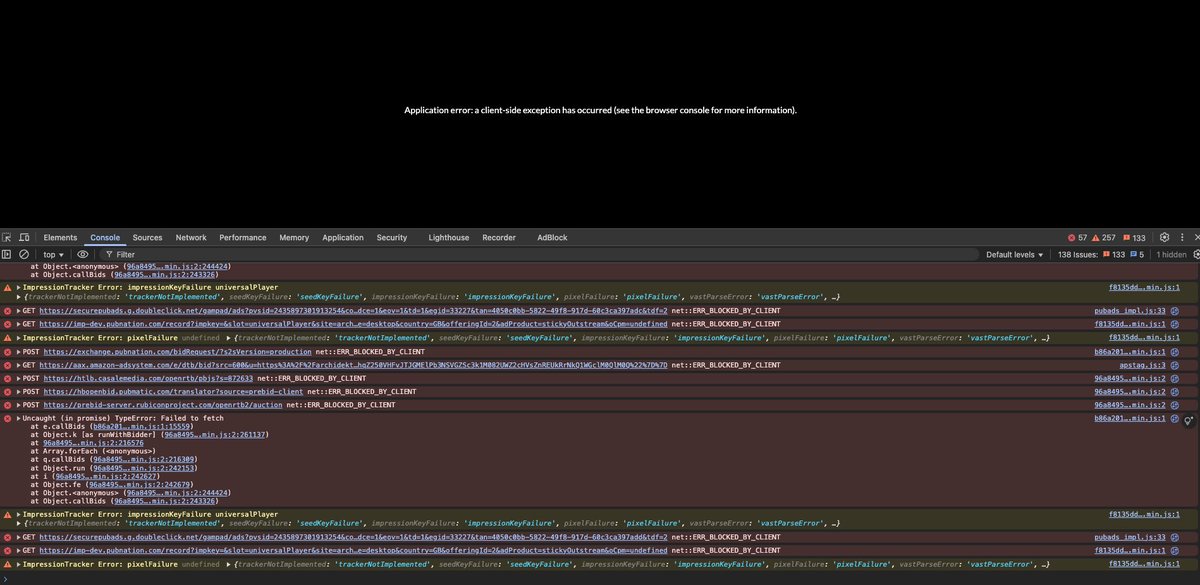Open the prebid-server.rubiconproject.com auction URL
Viewport: 1200px width, 585px height.
click(x=162, y=405)
